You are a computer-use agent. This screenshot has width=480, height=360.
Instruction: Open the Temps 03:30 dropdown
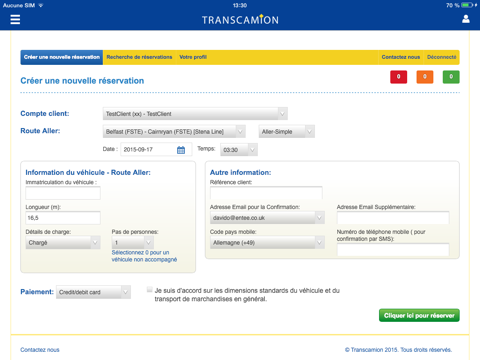239,150
